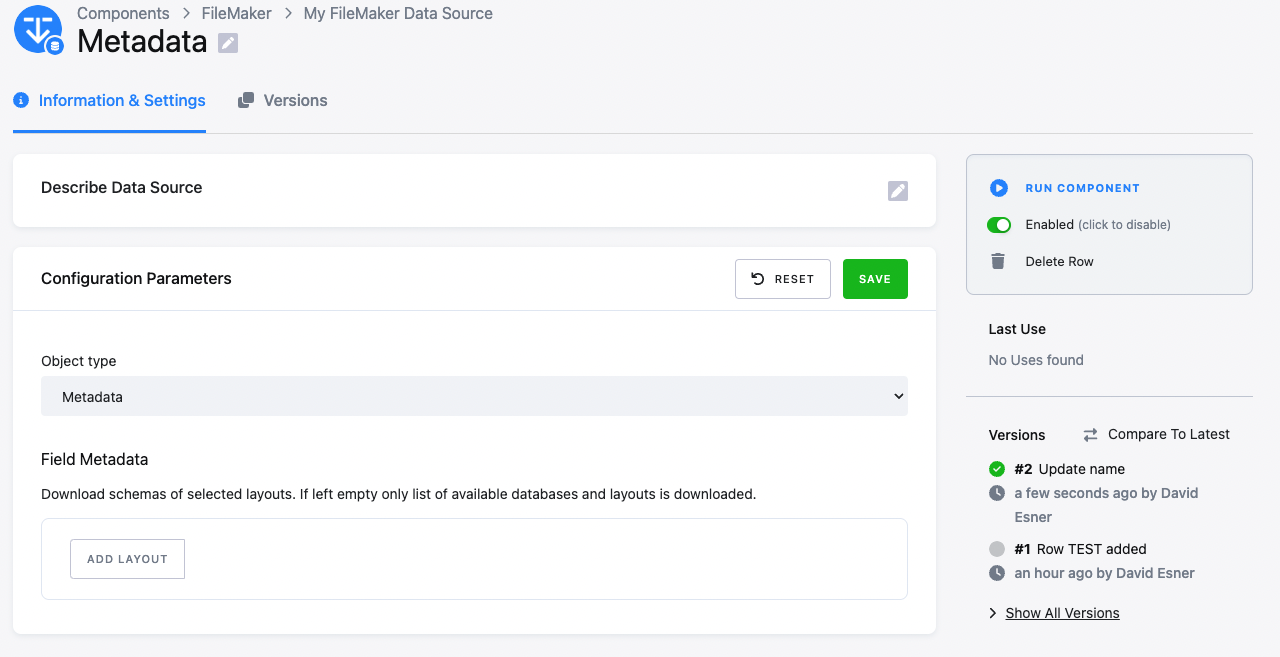The image size is (1280, 657).
Task: Click the Versions tab stack icon
Action: (x=246, y=100)
